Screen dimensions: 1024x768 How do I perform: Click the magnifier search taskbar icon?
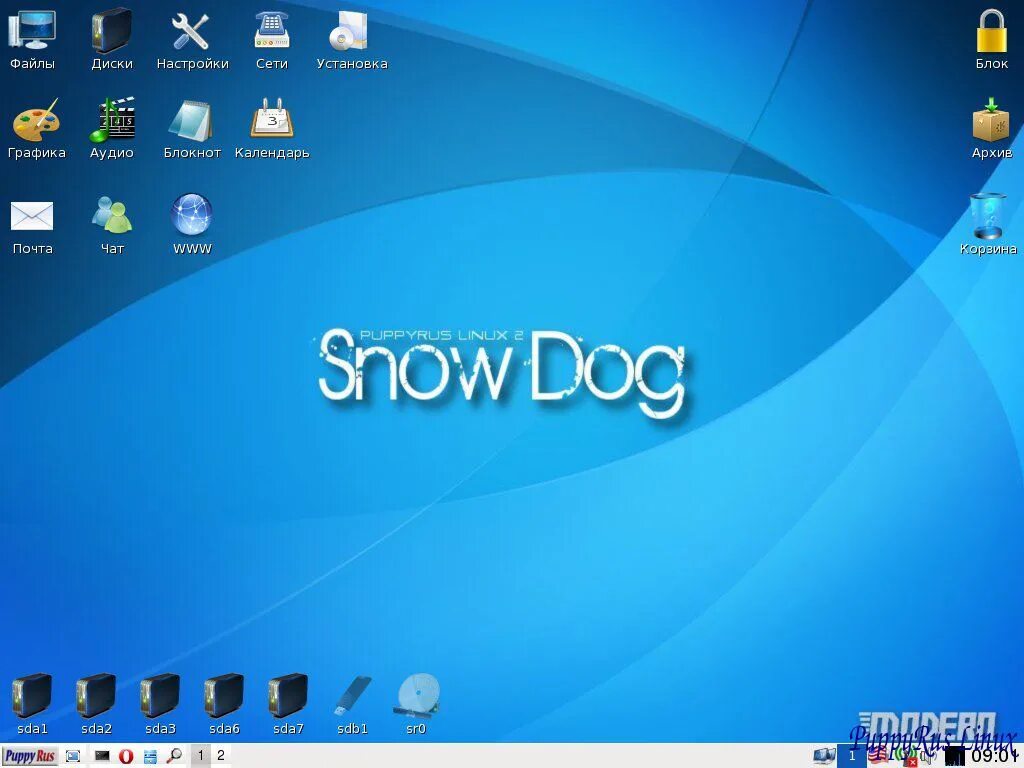[x=174, y=756]
